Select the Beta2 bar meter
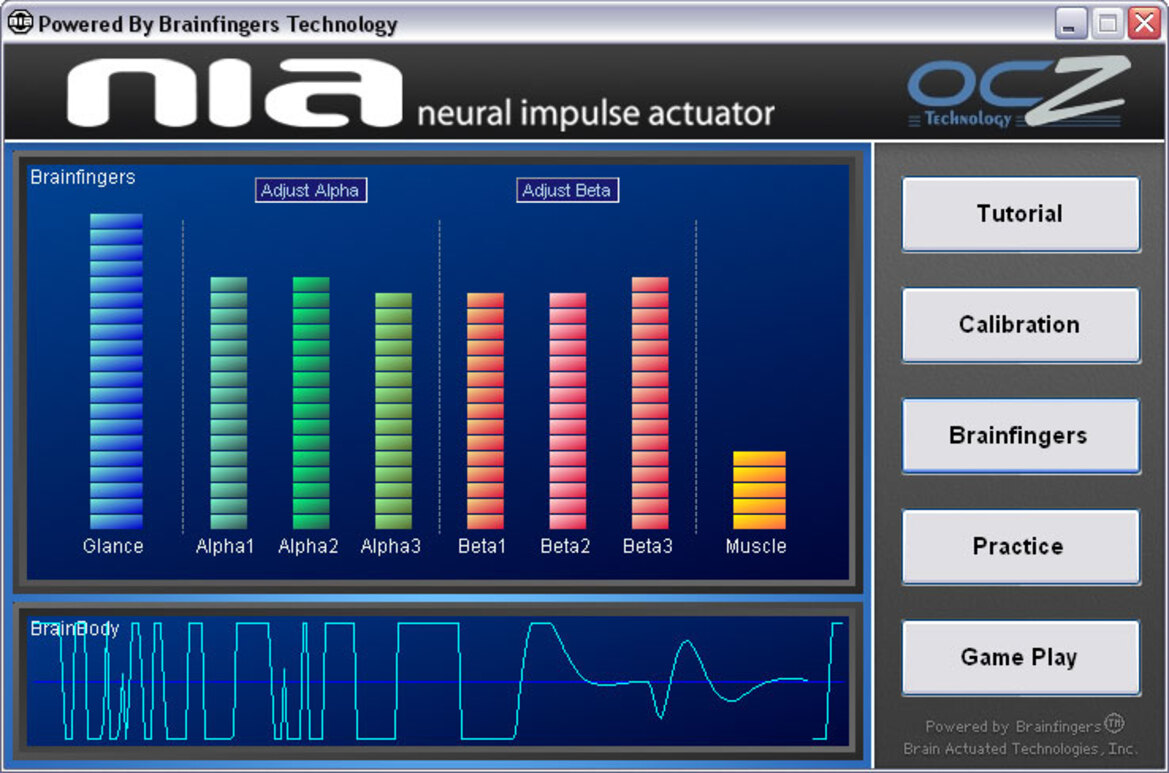This screenshot has width=1169, height=773. pos(567,411)
